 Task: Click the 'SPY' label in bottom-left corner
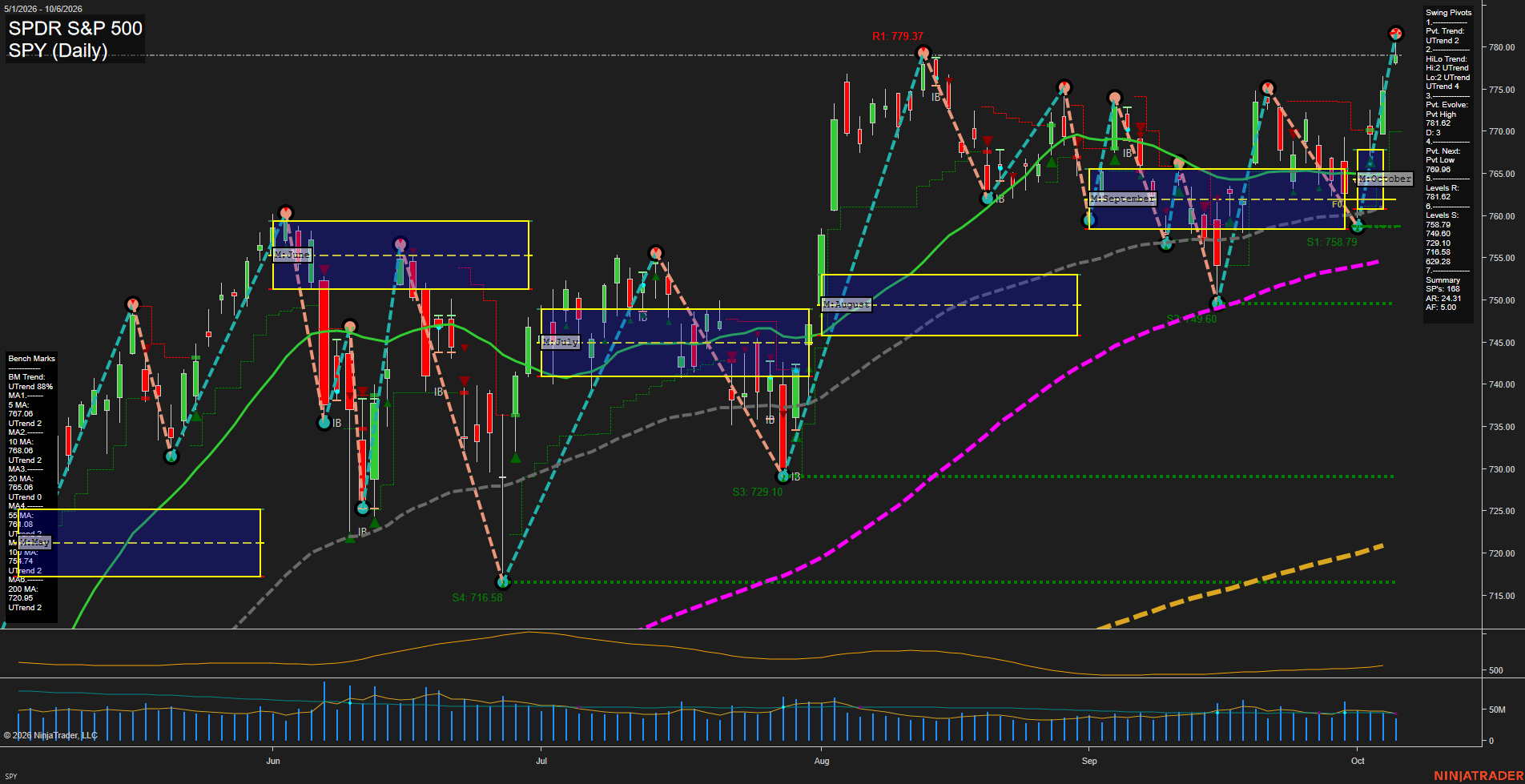point(11,776)
